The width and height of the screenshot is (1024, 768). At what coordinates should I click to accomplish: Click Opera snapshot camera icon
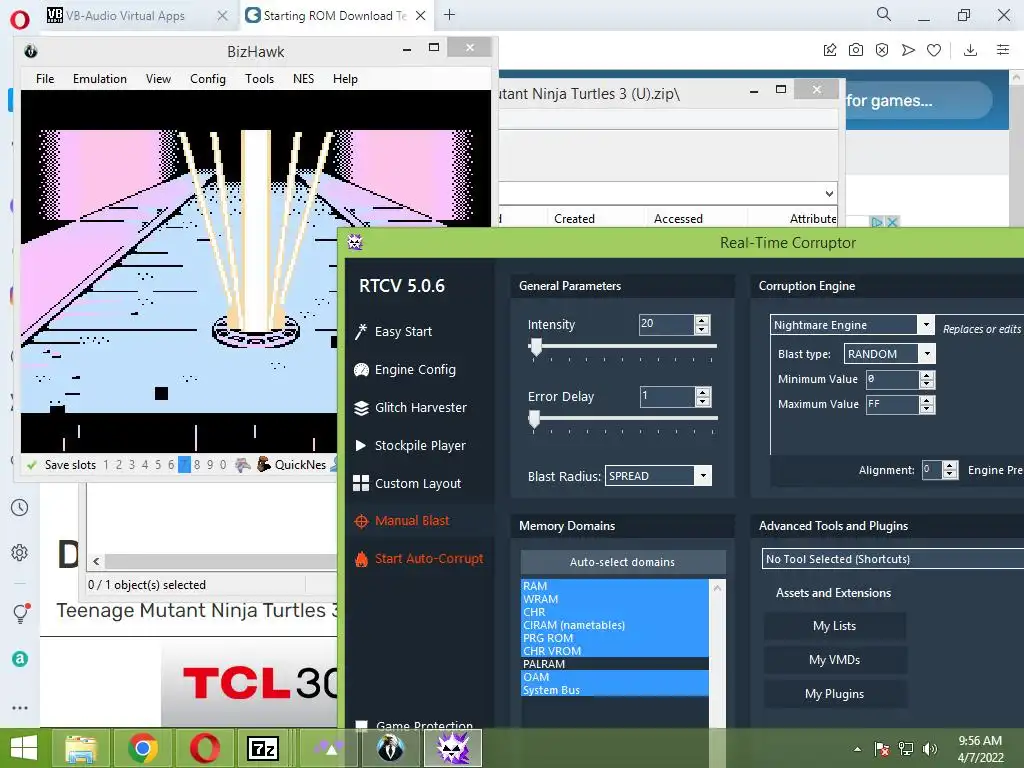pos(856,50)
